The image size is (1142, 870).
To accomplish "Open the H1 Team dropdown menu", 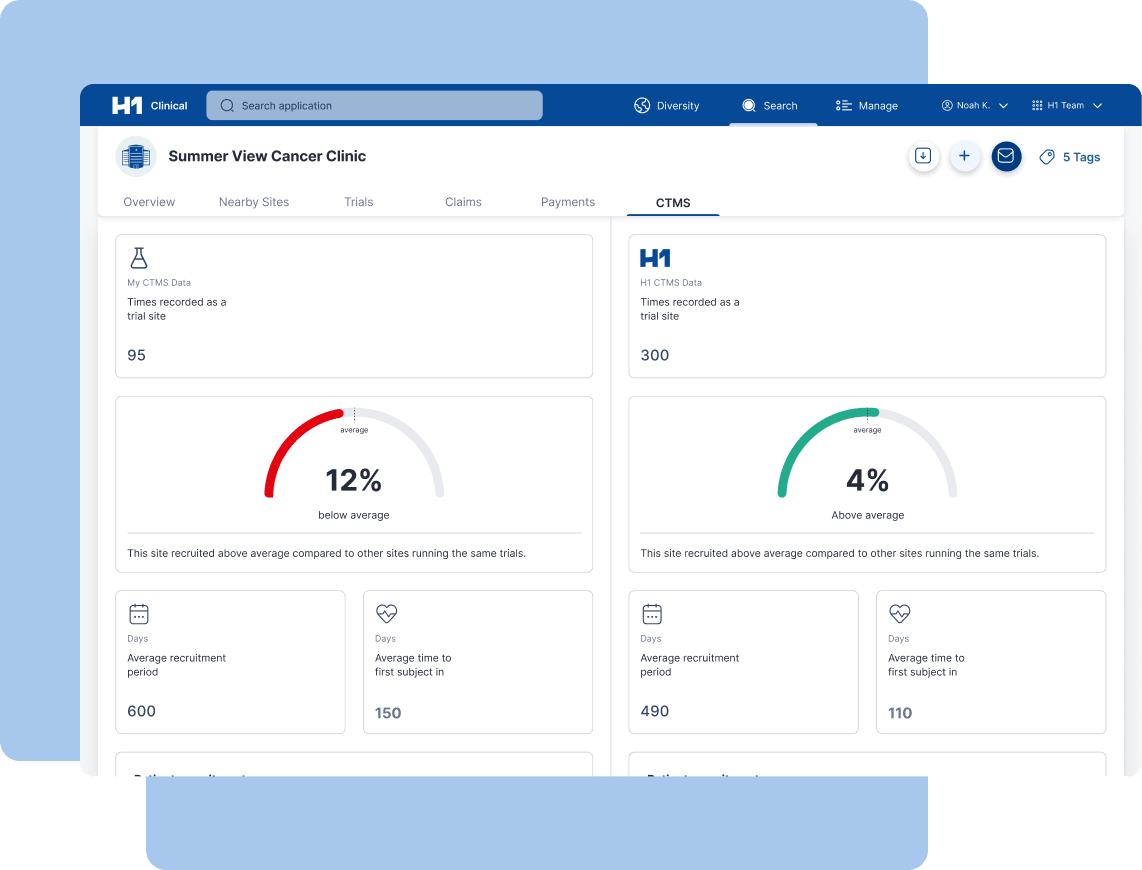I will pyautogui.click(x=1066, y=106).
